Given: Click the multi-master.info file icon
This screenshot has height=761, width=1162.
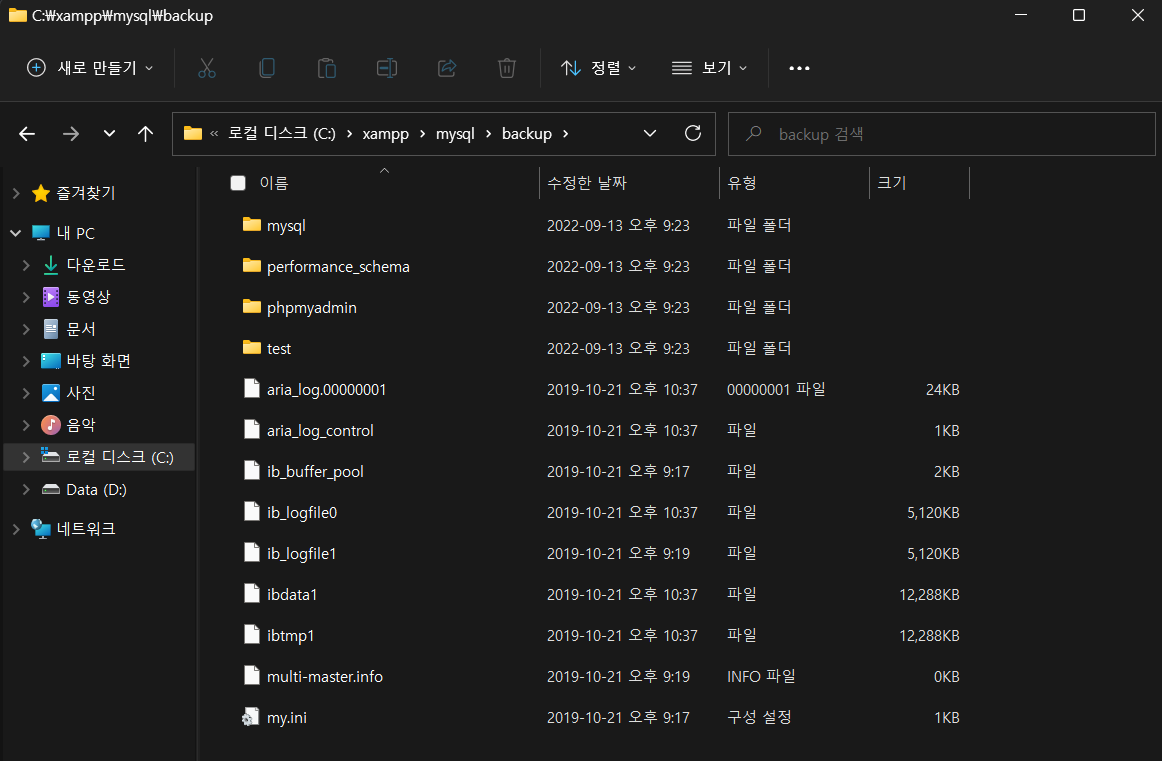Looking at the screenshot, I should coord(252,676).
